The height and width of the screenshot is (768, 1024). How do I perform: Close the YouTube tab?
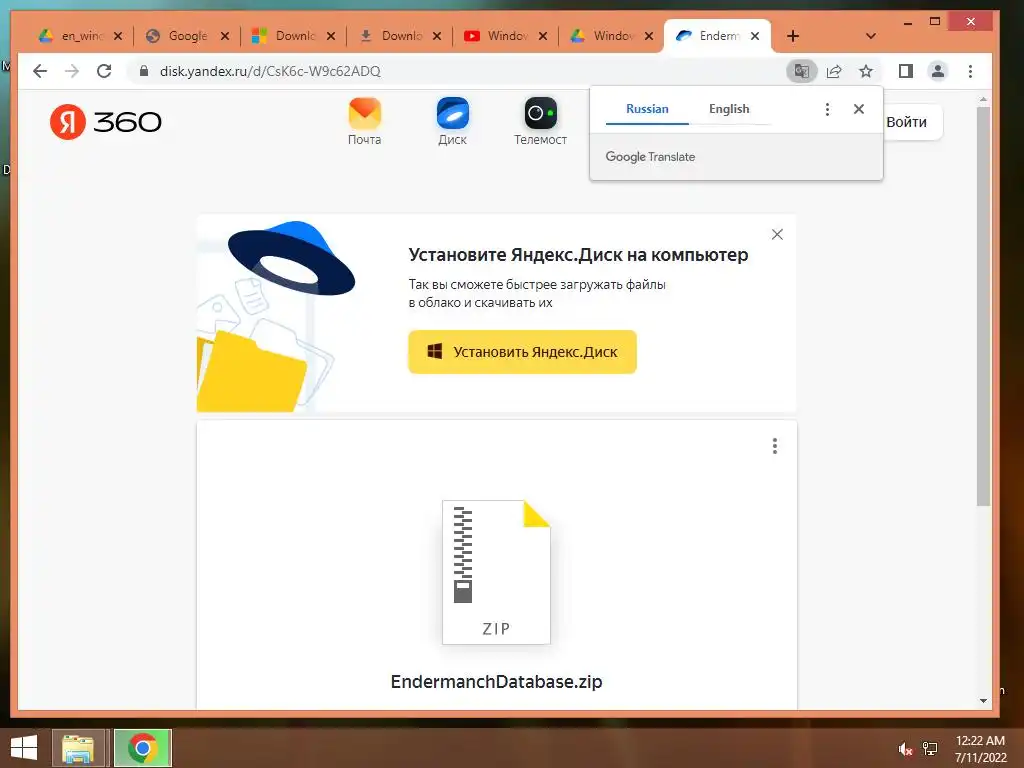(x=543, y=36)
